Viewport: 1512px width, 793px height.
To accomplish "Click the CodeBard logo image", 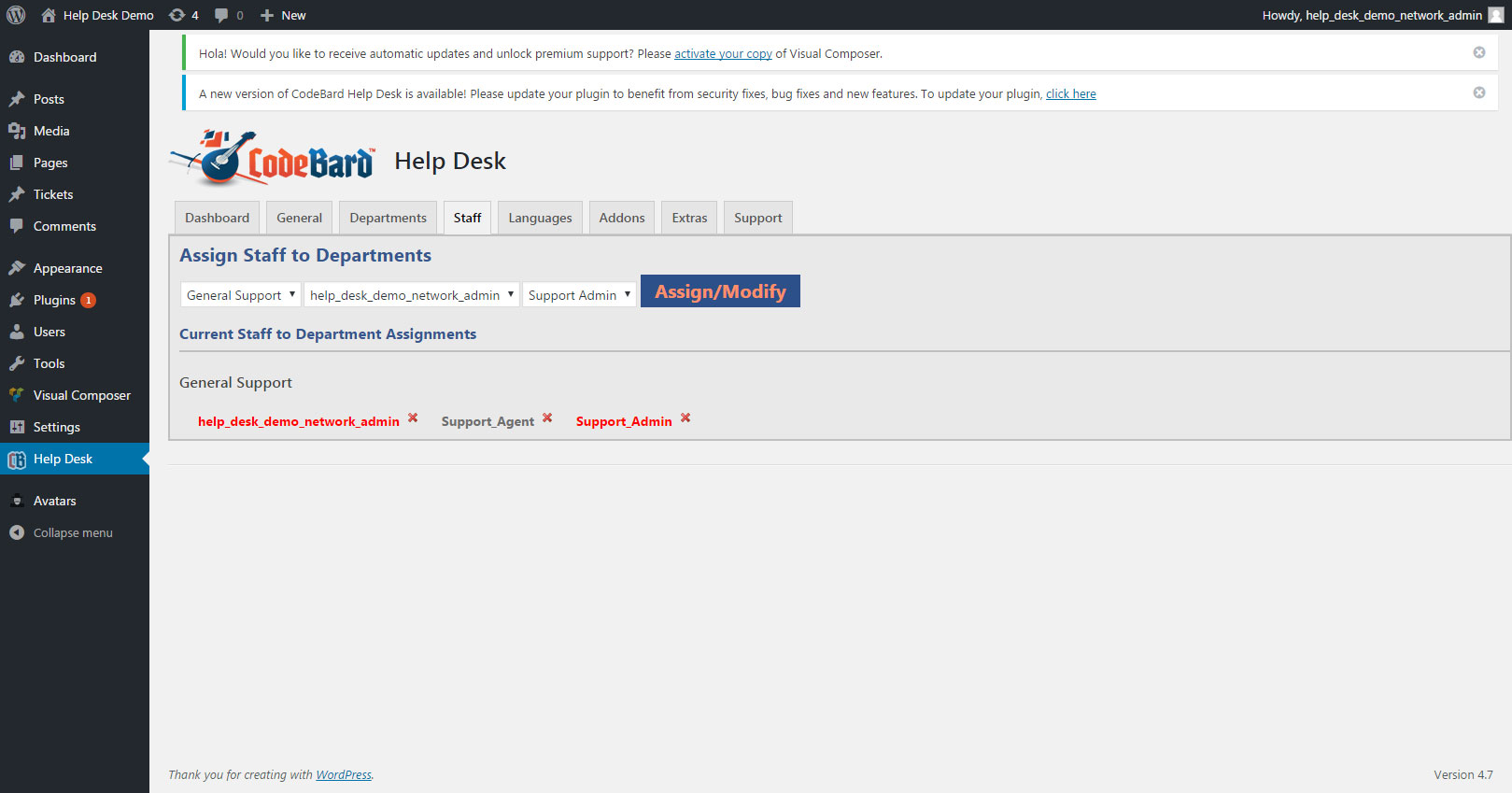I will tap(273, 158).
